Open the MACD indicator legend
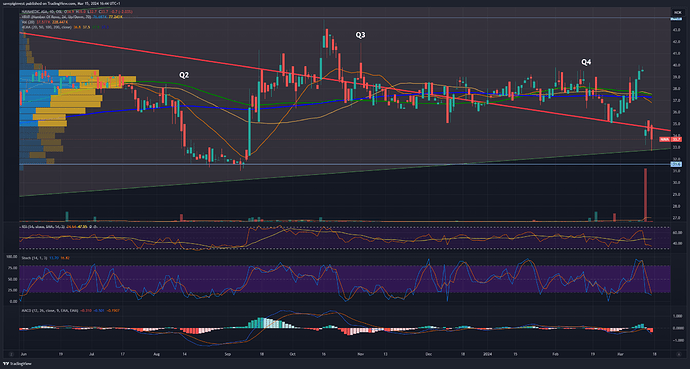This screenshot has height=369, width=690. (x=70, y=311)
